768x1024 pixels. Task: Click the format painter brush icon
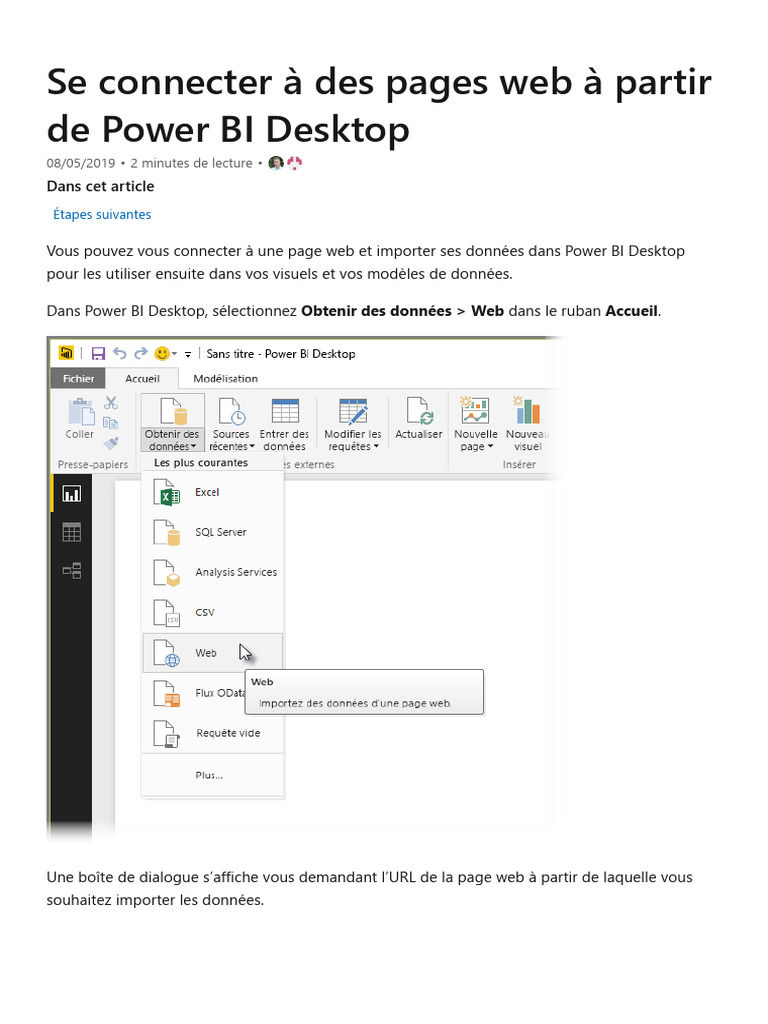pos(111,443)
